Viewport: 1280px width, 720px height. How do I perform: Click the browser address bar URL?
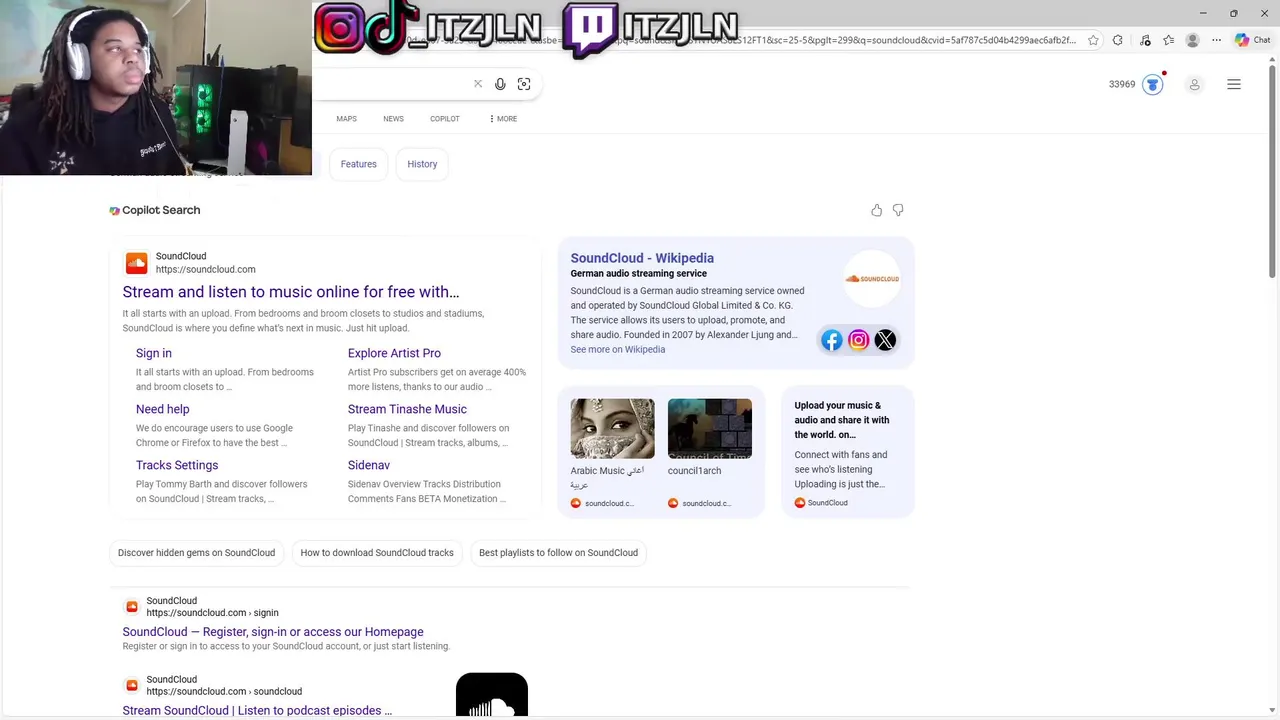(740, 40)
